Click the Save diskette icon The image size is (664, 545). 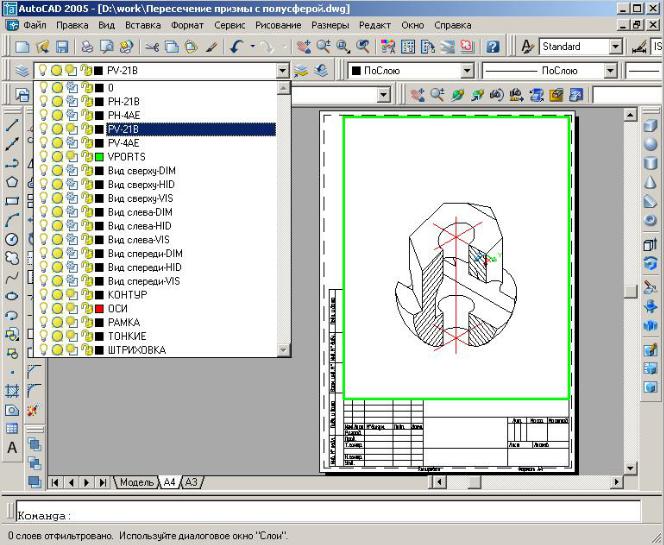(62, 46)
